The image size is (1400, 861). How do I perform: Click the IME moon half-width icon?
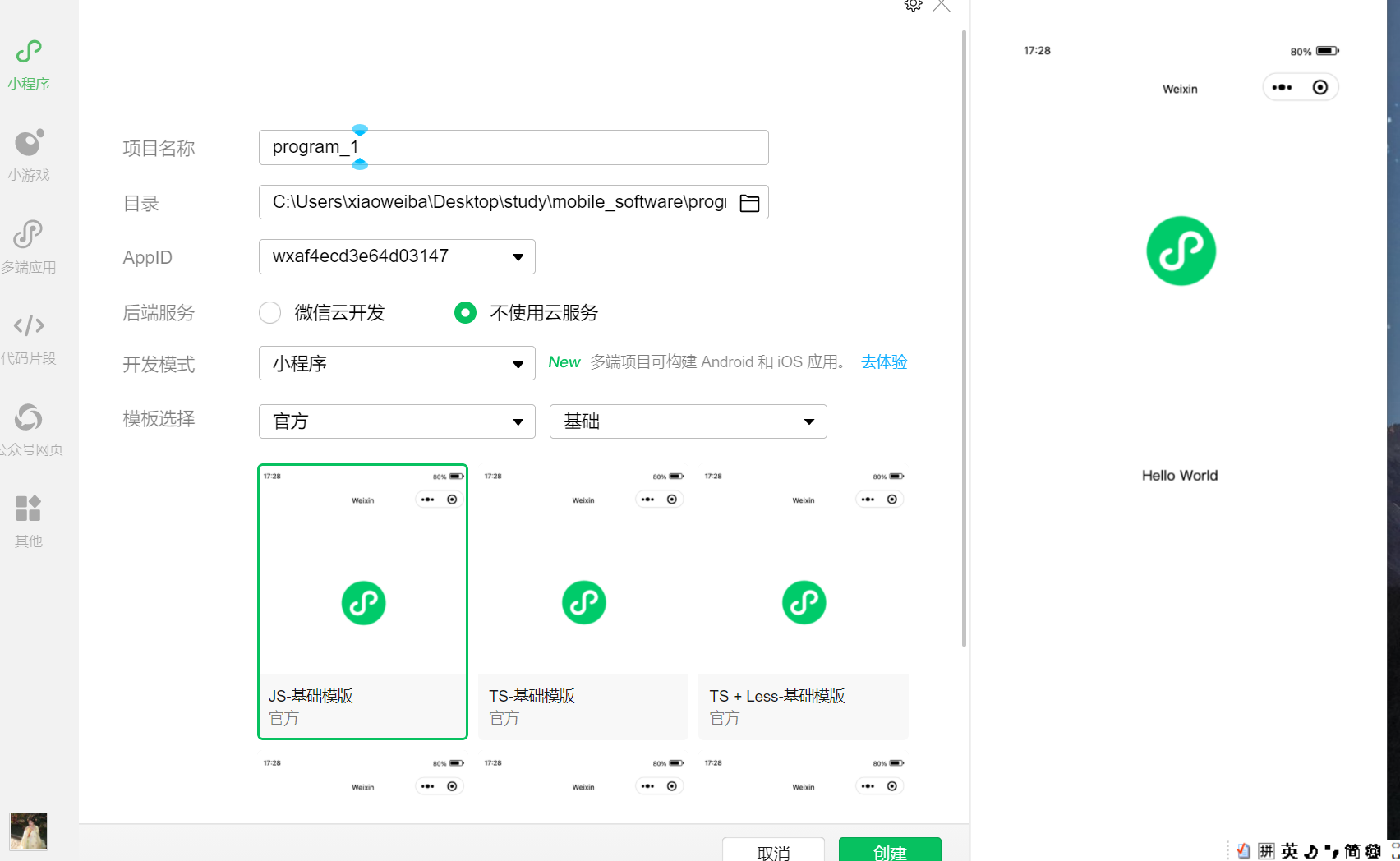tap(1311, 851)
